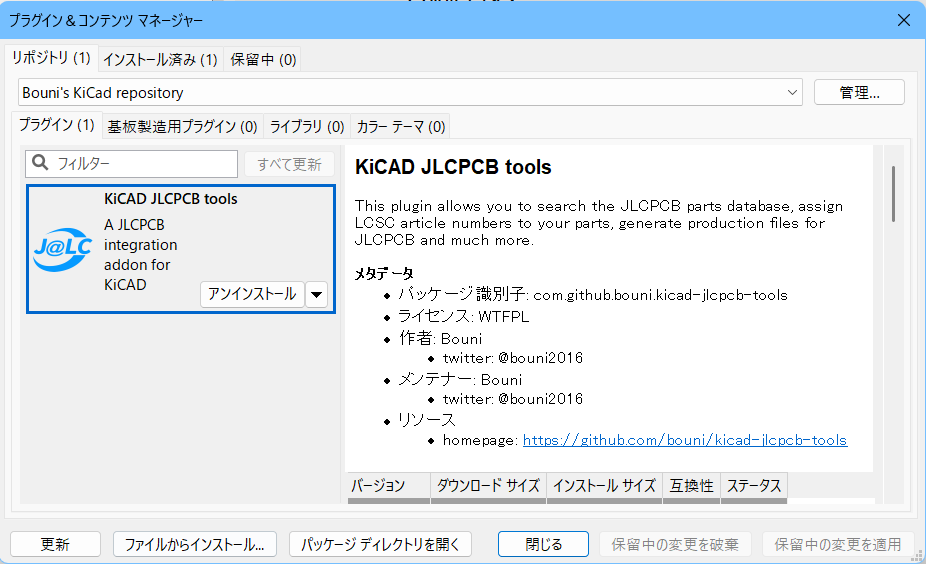
Task: Click the KiCAD JLCPCB tools heading in details
Action: coord(453,167)
